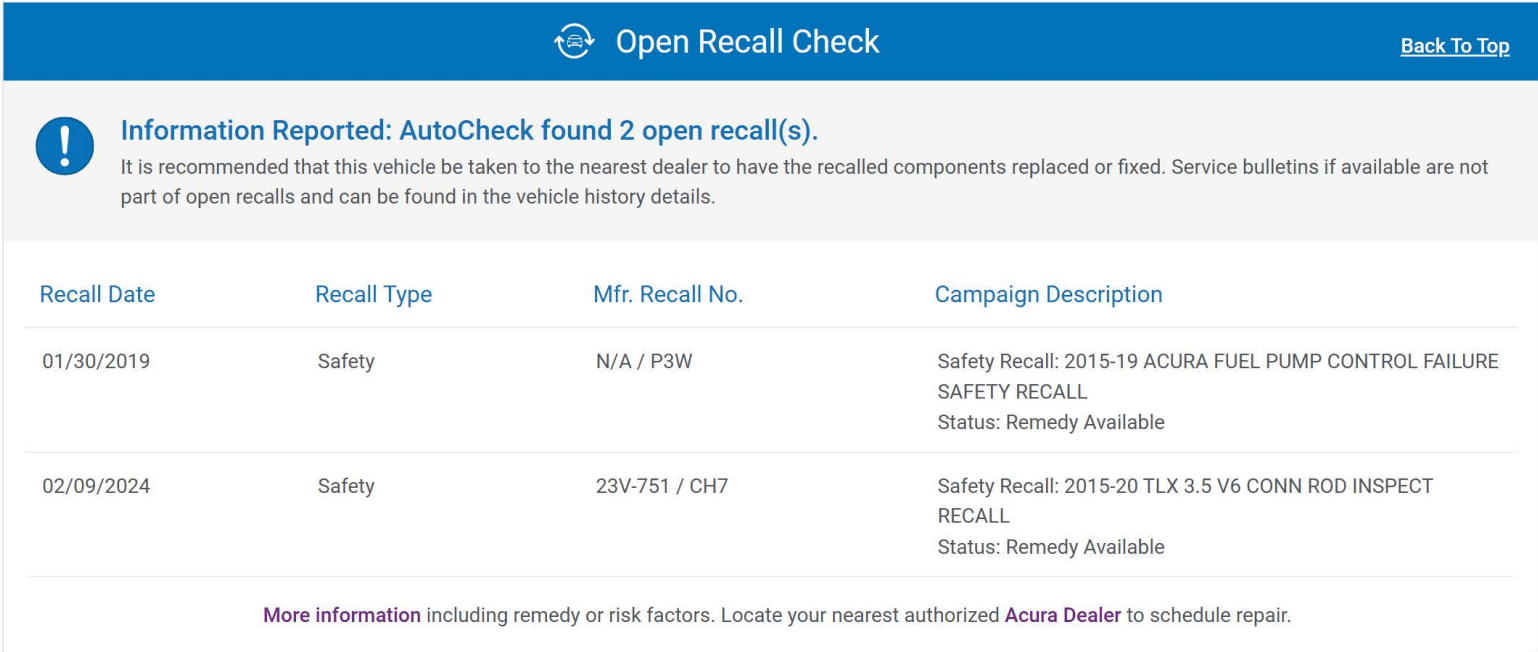
Task: Click Safety type in the 2019 recall row
Action: coord(346,361)
